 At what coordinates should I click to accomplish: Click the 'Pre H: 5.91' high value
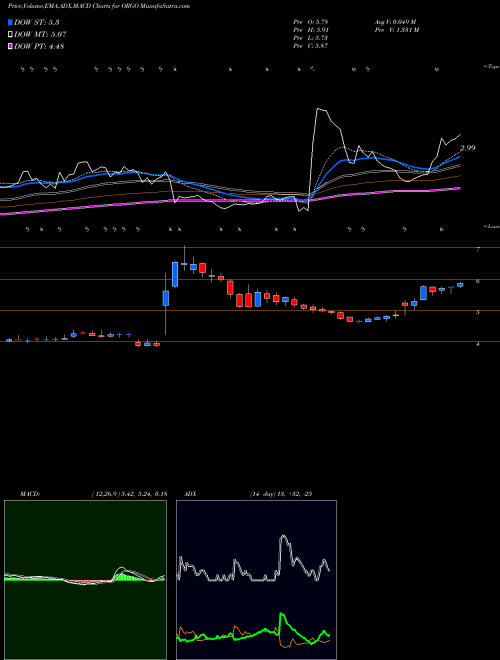(311, 30)
